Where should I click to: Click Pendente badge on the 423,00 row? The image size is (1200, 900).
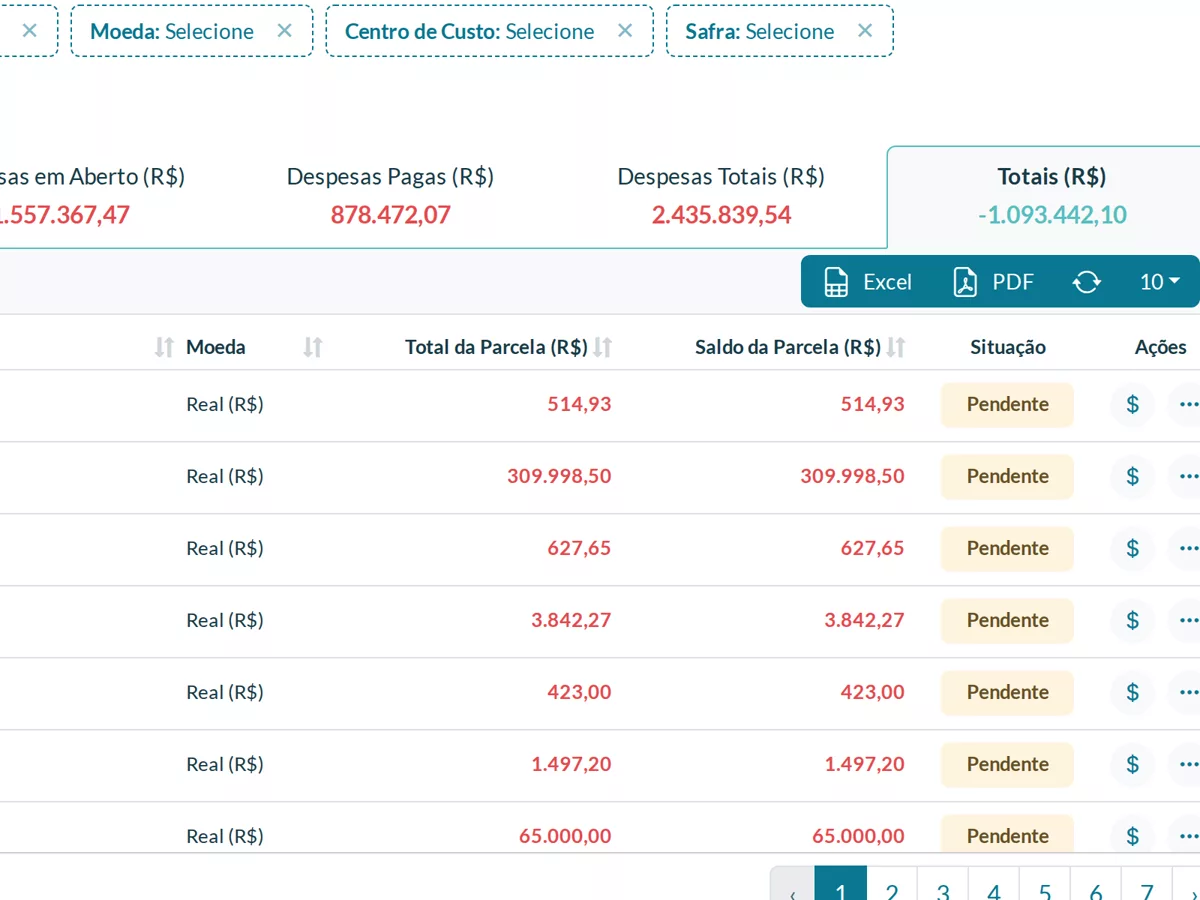[1008, 692]
